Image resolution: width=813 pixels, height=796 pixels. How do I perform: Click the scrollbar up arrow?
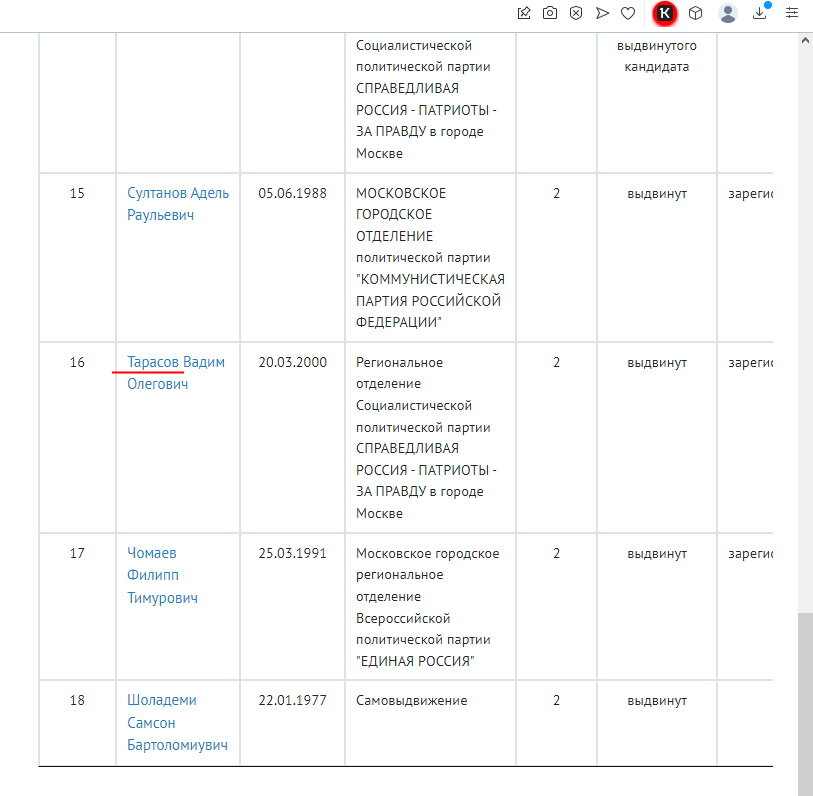click(805, 40)
